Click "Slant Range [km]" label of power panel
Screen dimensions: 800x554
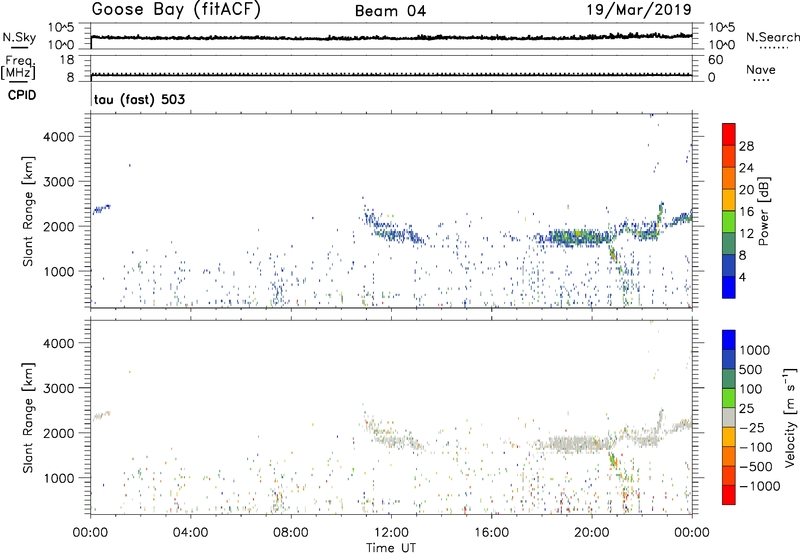click(28, 211)
